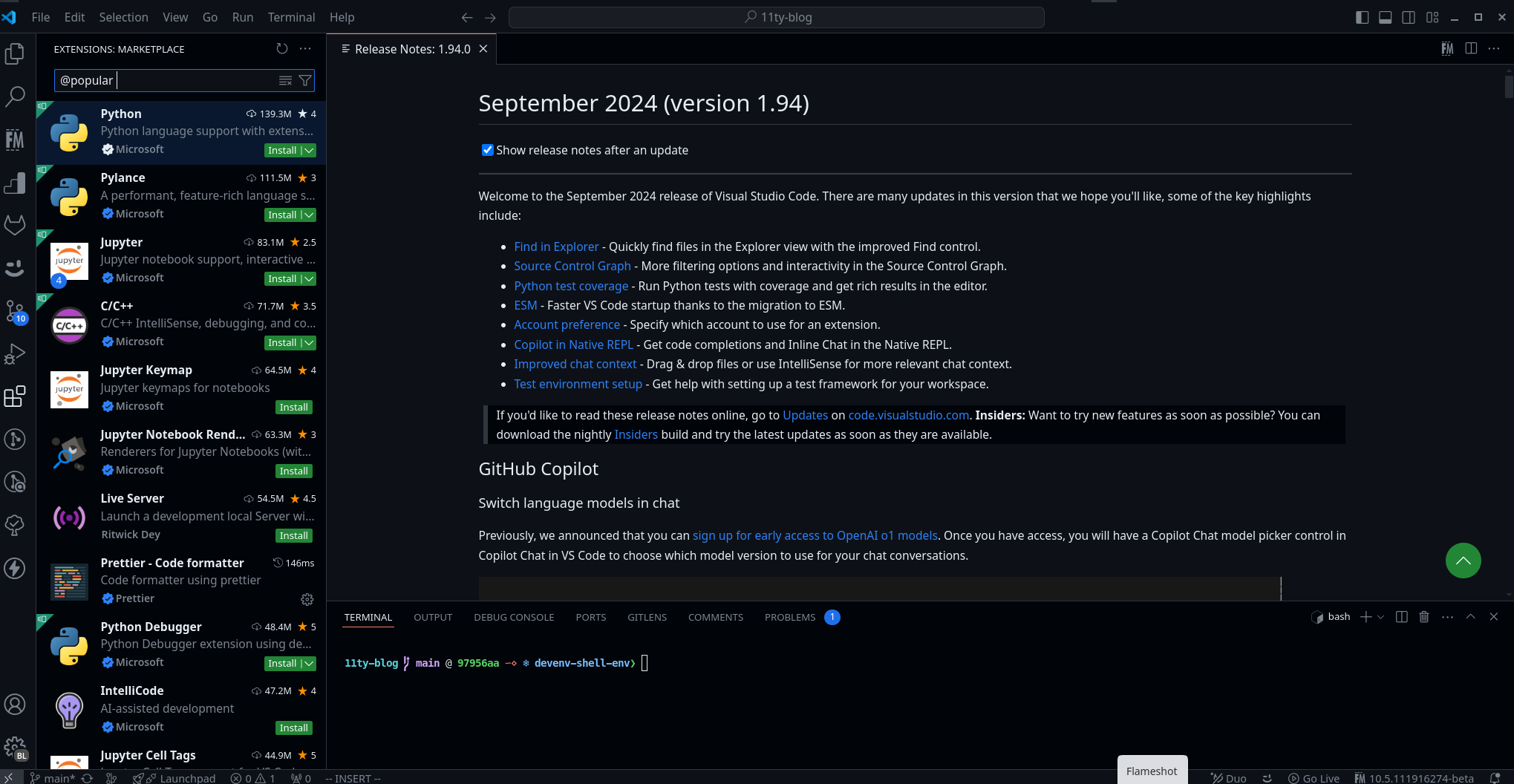Open the Pylance Install dropdown arrow

pos(309,215)
